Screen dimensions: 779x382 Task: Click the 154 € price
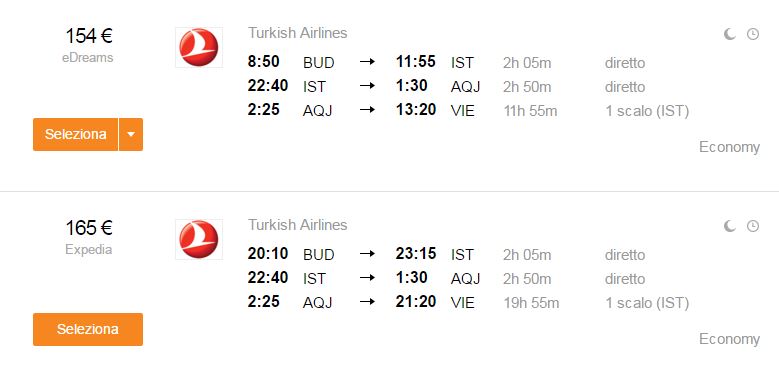pyautogui.click(x=89, y=36)
